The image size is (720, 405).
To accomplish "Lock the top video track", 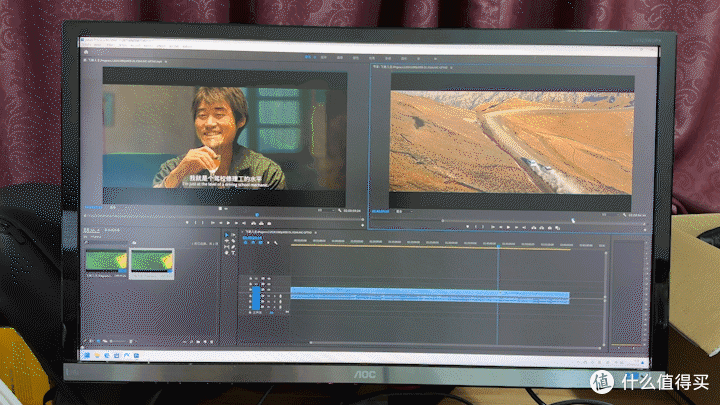I will pyautogui.click(x=251, y=278).
